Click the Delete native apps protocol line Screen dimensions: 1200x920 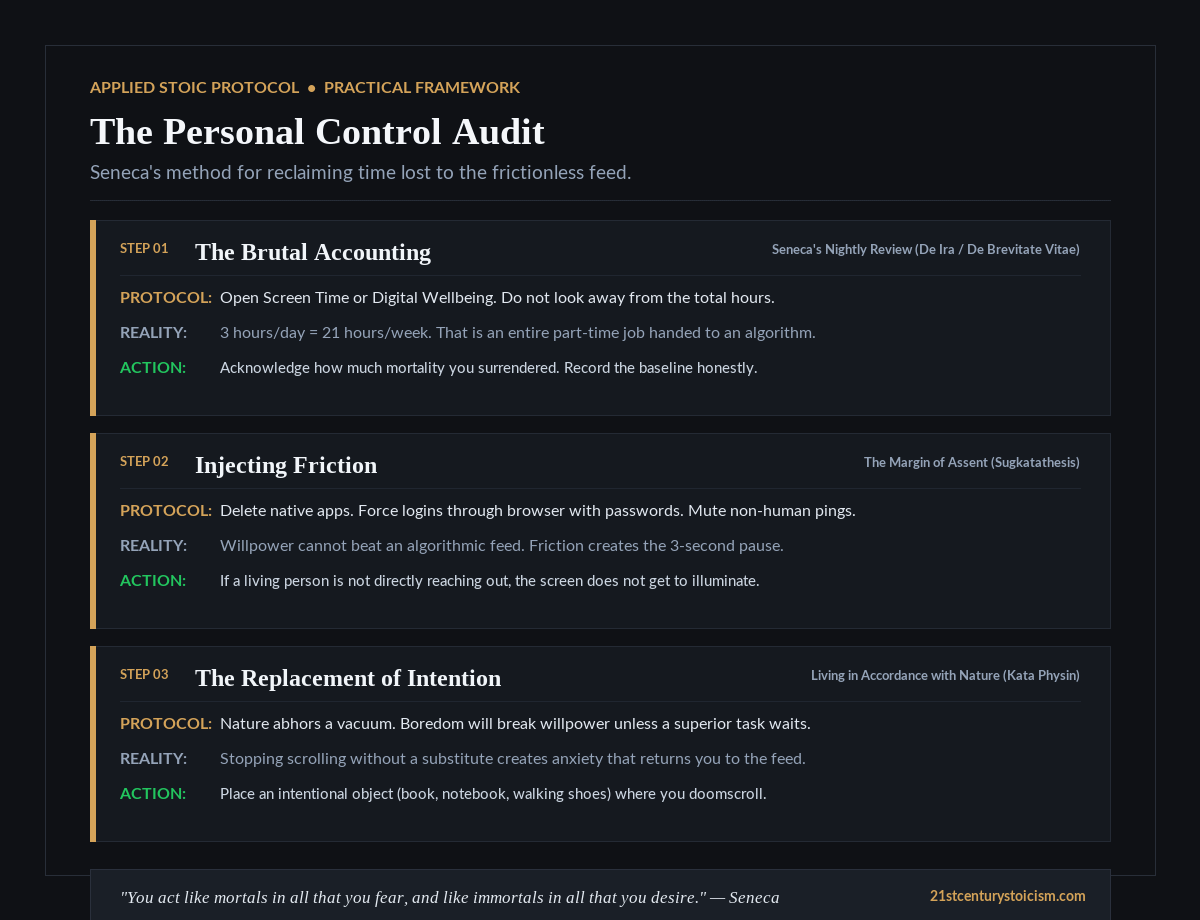coord(538,510)
